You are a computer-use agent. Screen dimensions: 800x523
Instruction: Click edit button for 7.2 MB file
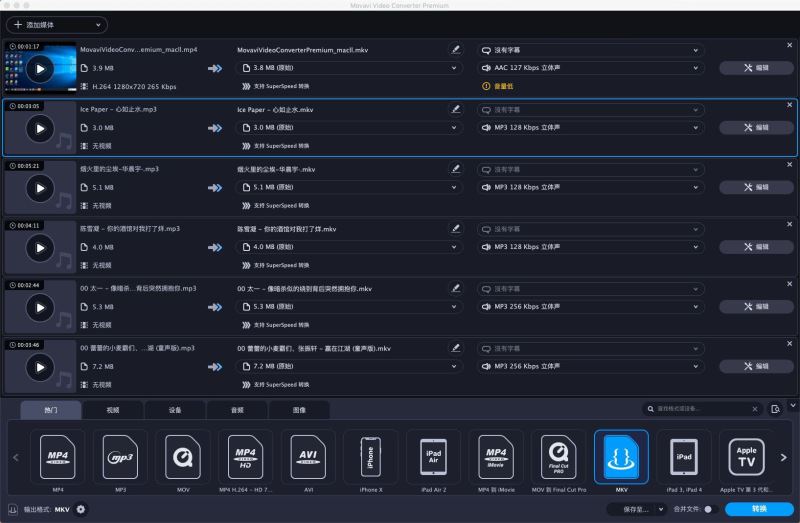(x=756, y=366)
